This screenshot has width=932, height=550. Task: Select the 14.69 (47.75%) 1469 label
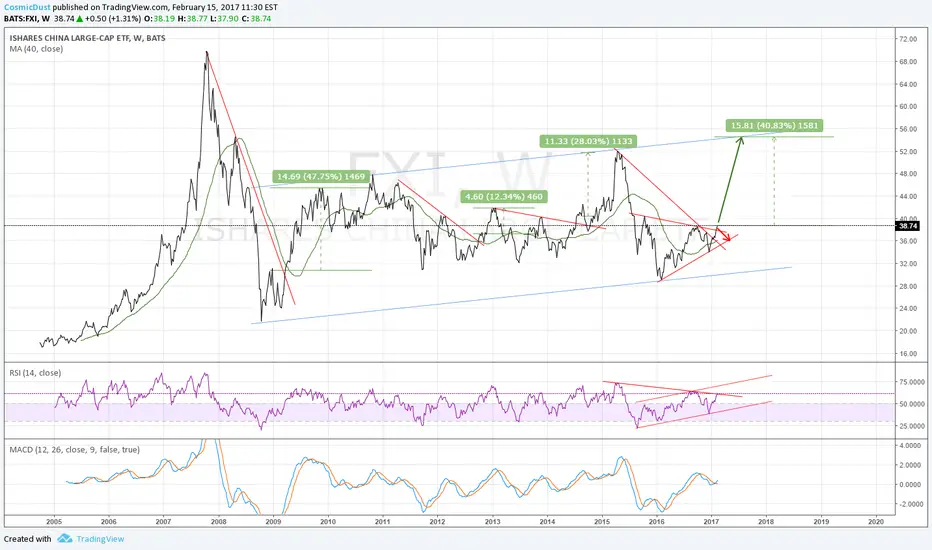(321, 177)
